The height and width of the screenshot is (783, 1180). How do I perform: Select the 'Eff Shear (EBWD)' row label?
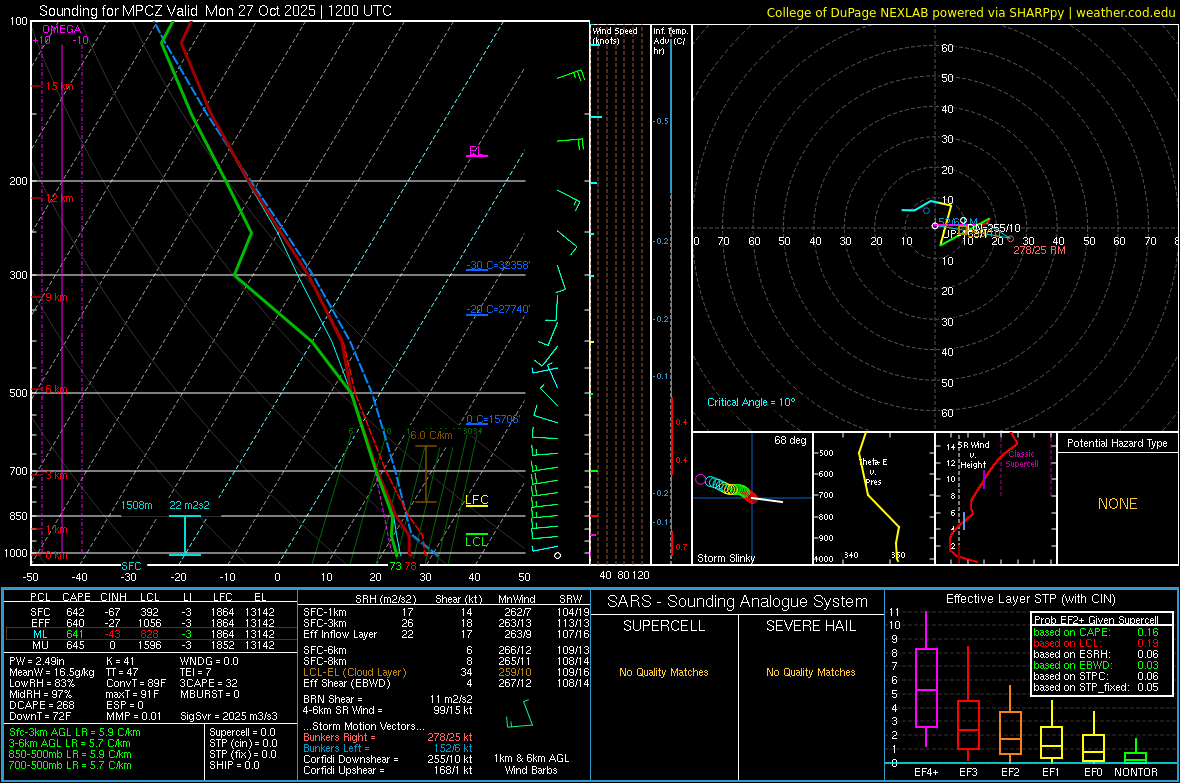[346, 684]
